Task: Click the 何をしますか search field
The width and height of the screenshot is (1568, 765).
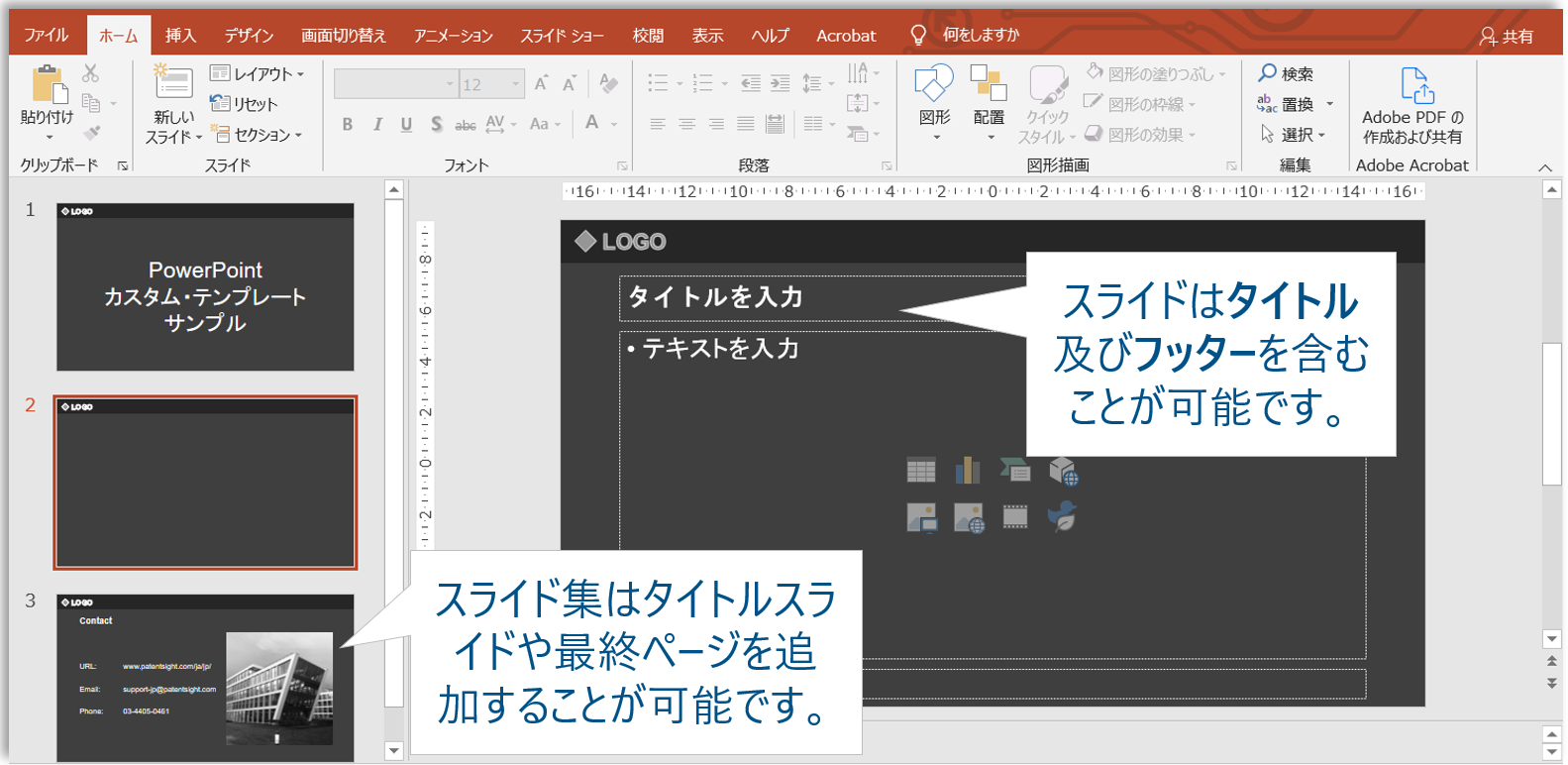Action: [x=981, y=36]
